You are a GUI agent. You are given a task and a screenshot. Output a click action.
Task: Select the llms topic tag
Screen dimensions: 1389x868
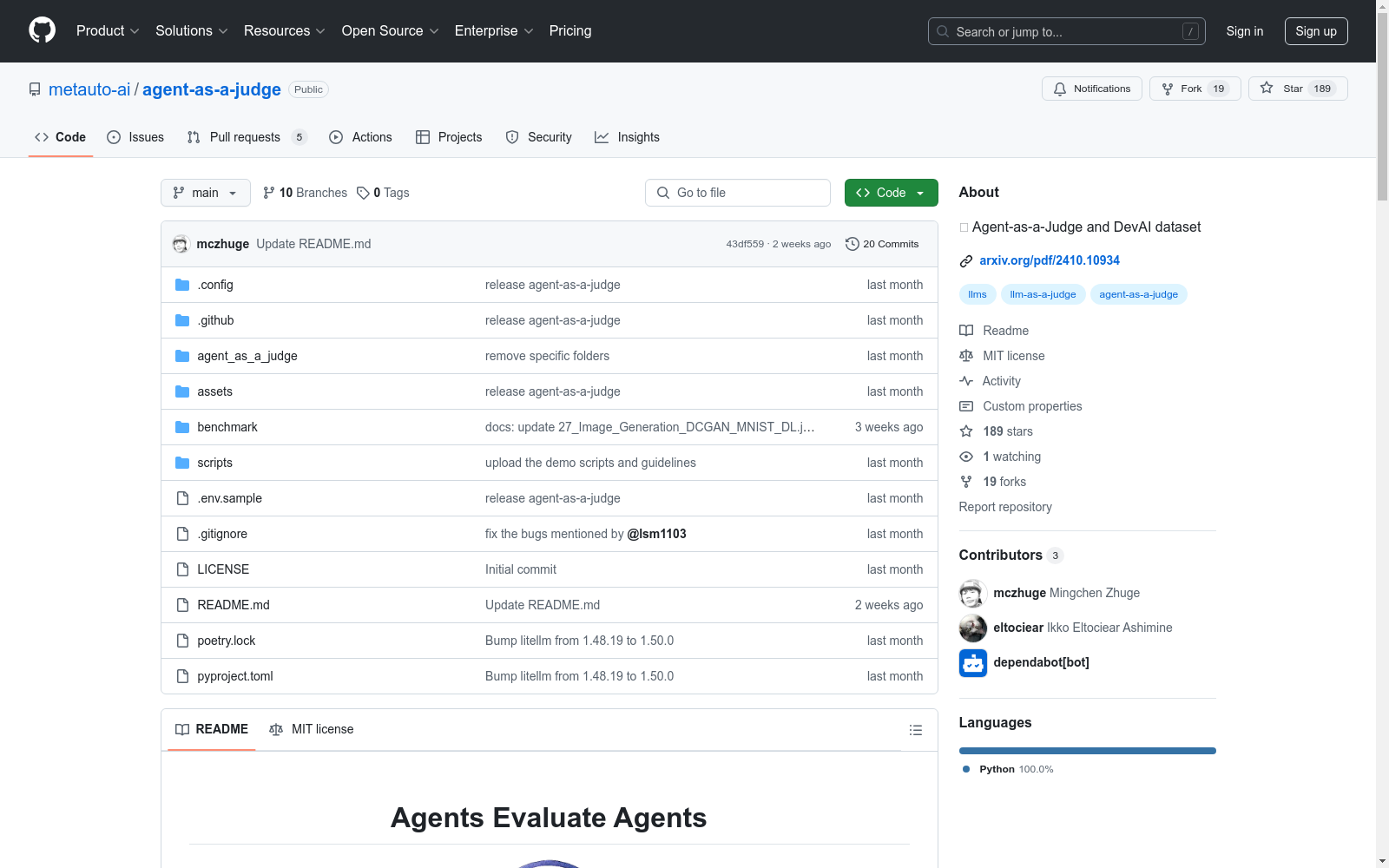coord(978,294)
